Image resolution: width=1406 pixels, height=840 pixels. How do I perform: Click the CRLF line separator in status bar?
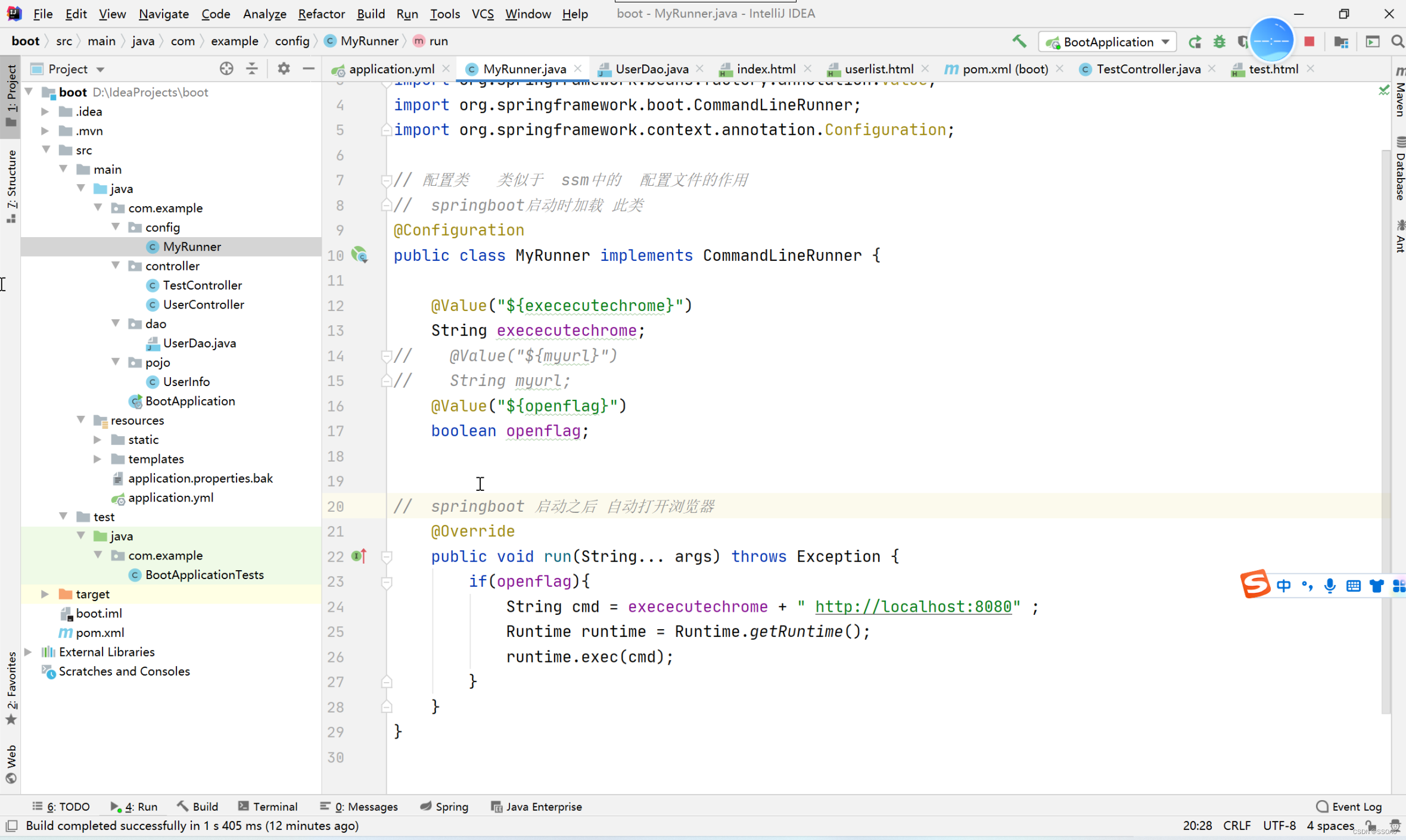point(1237,826)
